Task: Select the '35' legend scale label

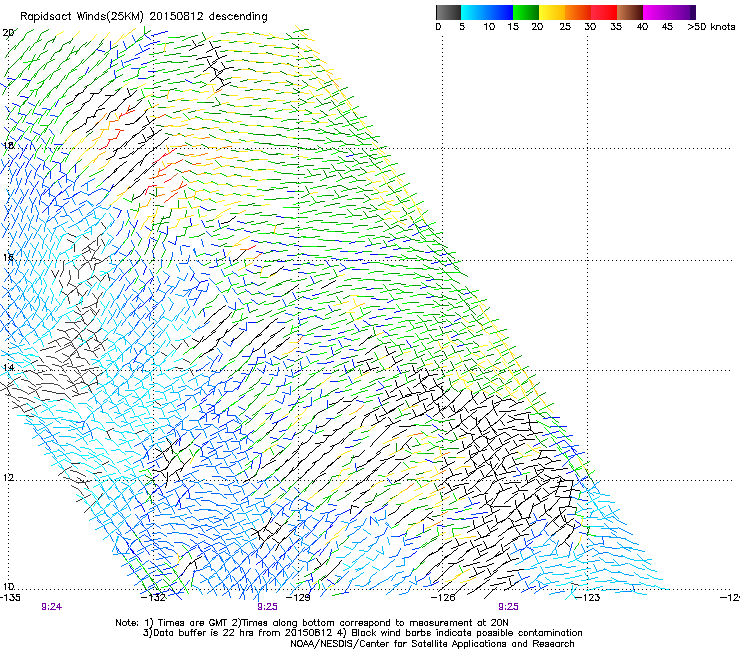Action: point(616,27)
